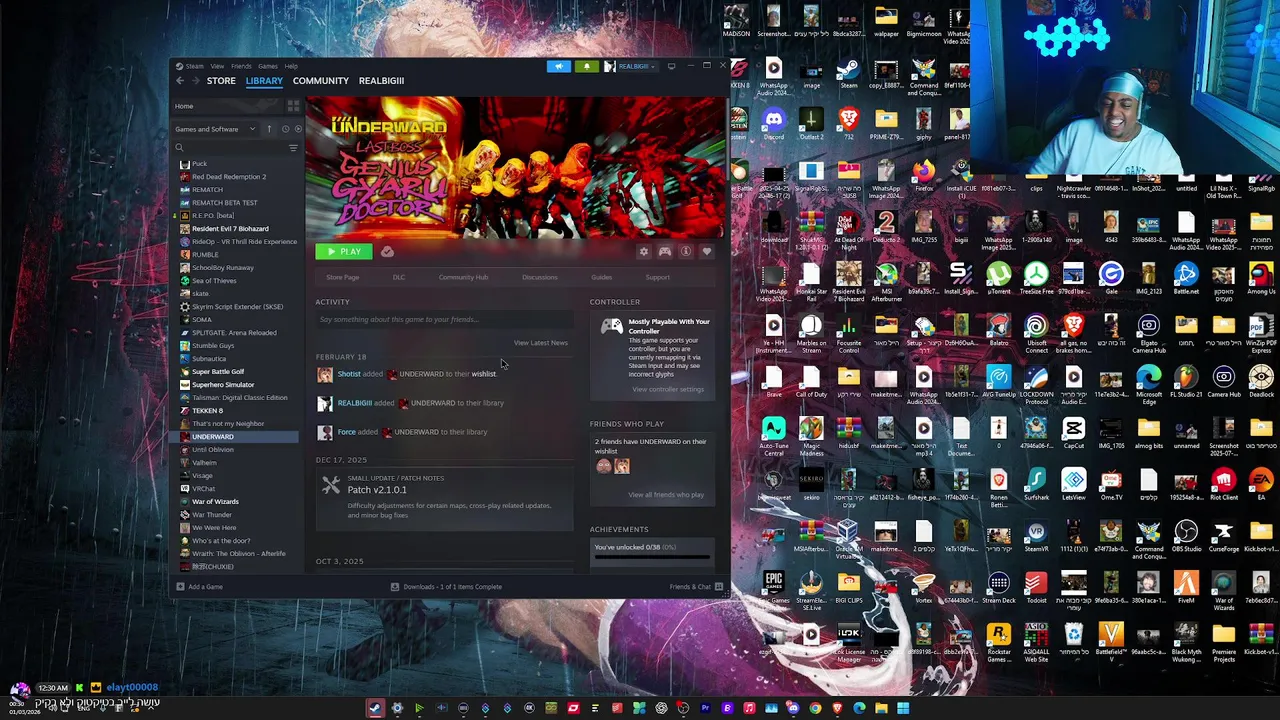Click the achievements progress bar
1280x720 pixels.
[652, 556]
